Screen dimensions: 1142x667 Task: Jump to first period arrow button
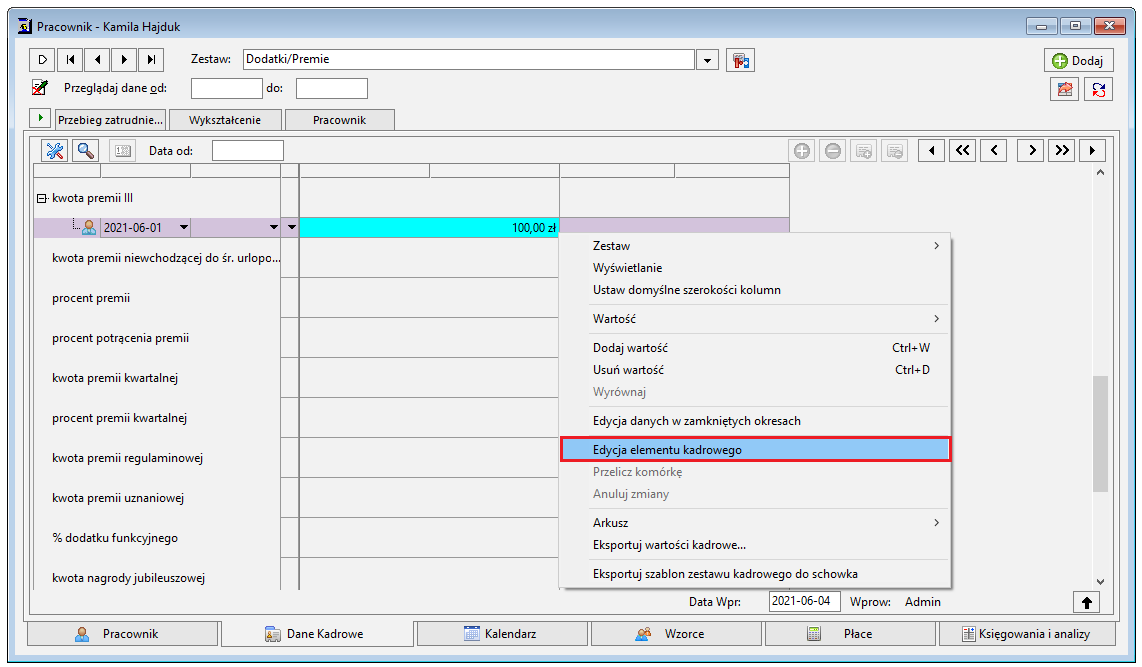pyautogui.click(x=932, y=151)
